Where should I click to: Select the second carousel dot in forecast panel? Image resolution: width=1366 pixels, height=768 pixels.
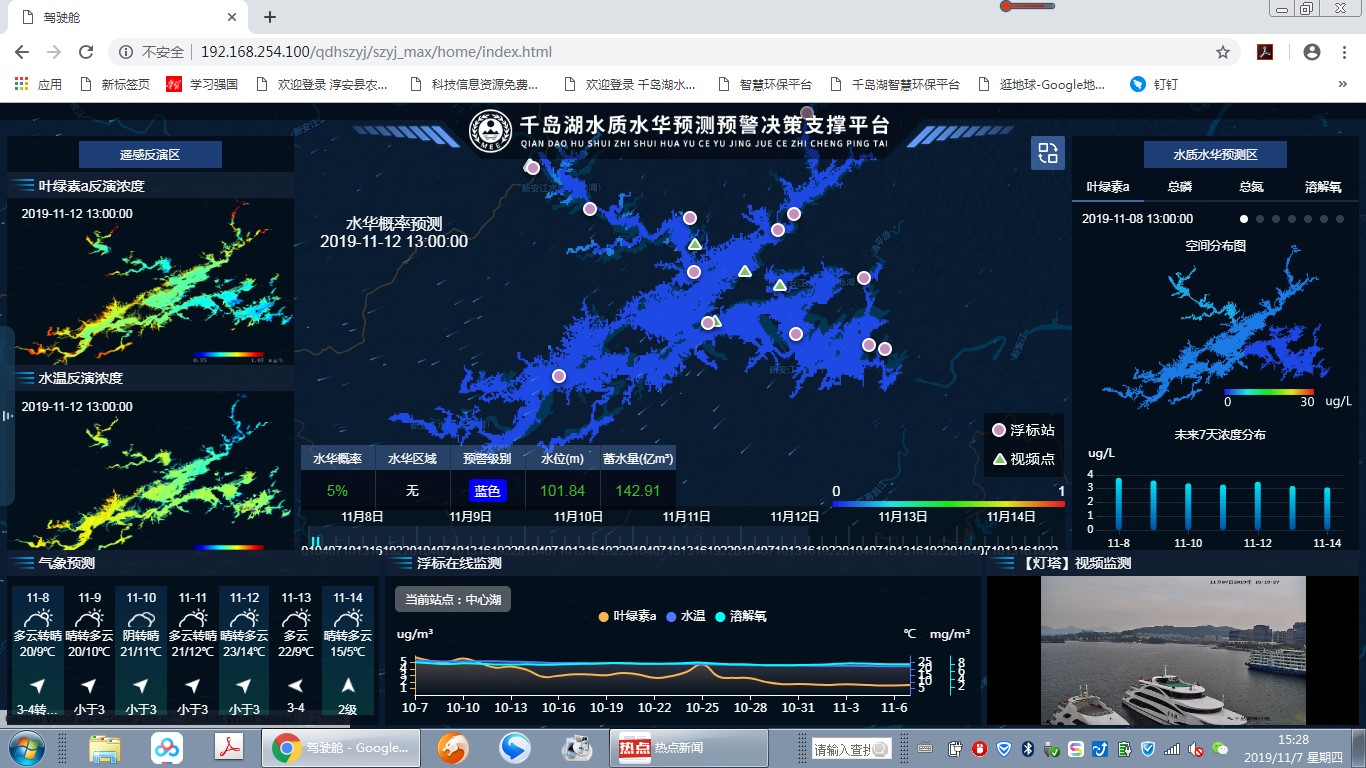pyautogui.click(x=1260, y=218)
